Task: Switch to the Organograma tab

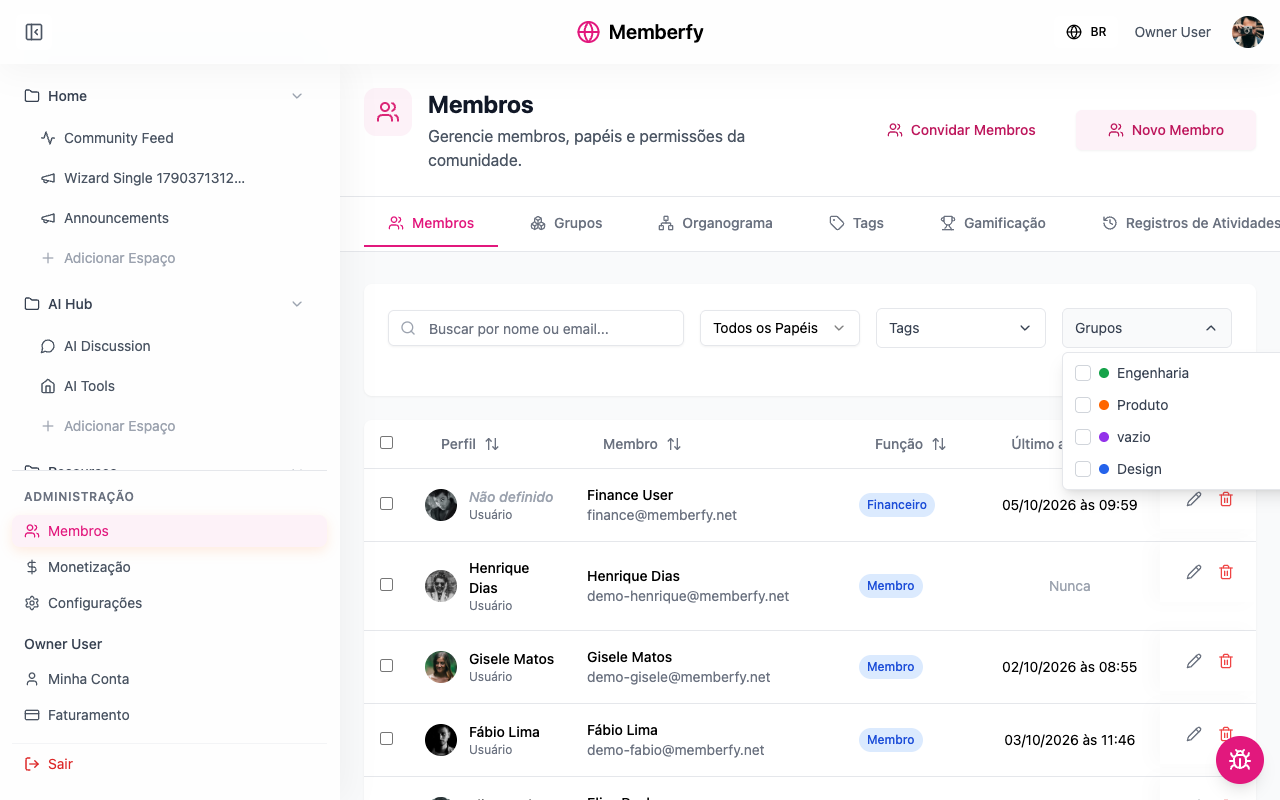Action: (715, 223)
